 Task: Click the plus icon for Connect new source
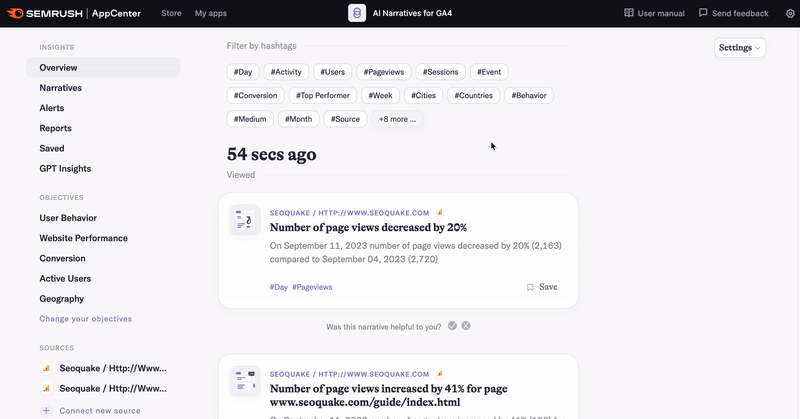46,410
